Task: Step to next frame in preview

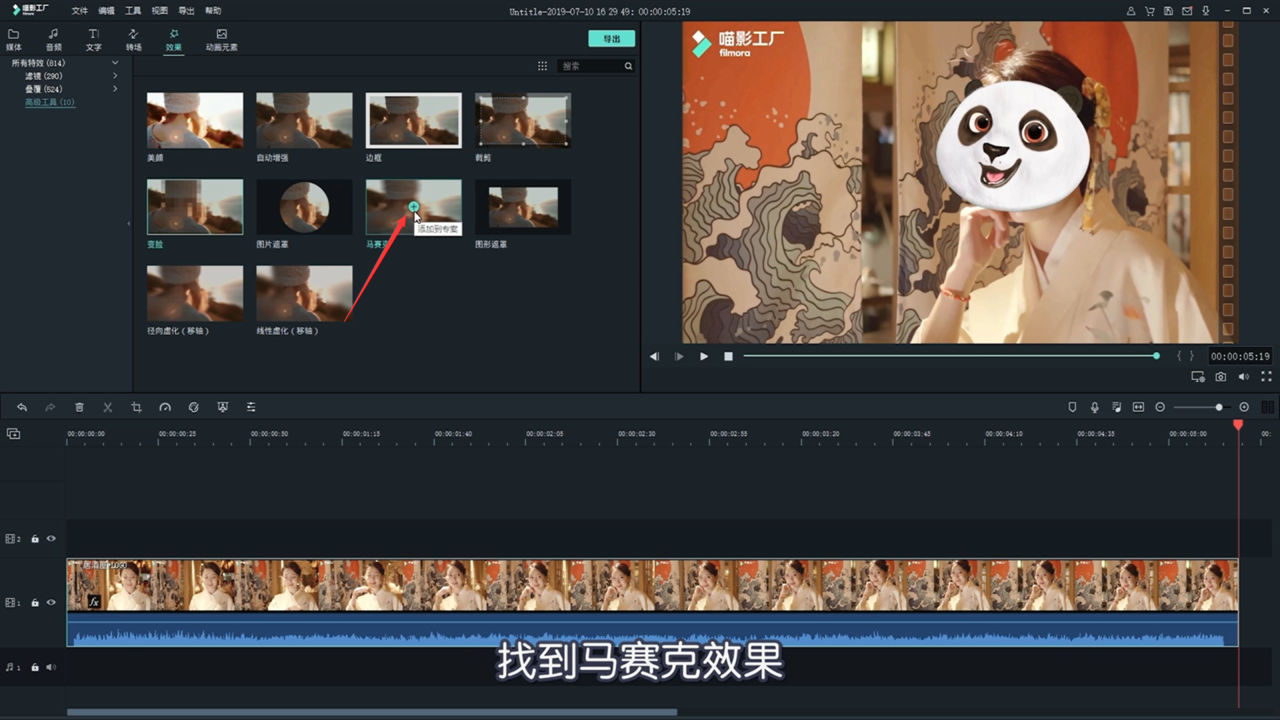Action: coord(679,356)
